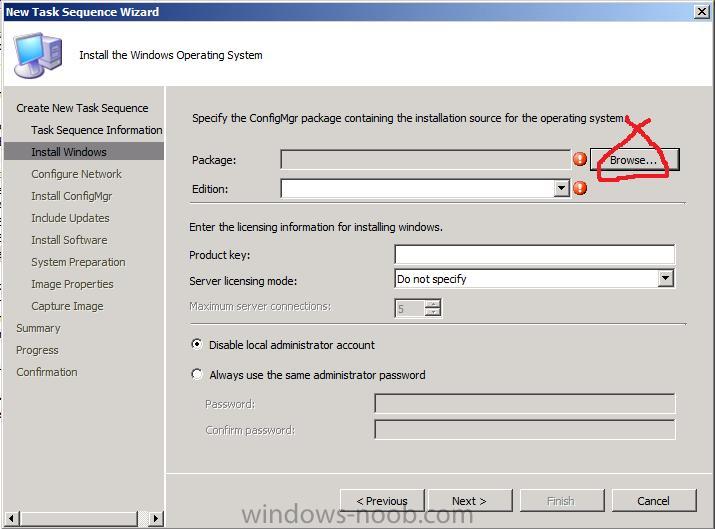Click 'Install the Windows Operating System' heading

click(x=171, y=55)
